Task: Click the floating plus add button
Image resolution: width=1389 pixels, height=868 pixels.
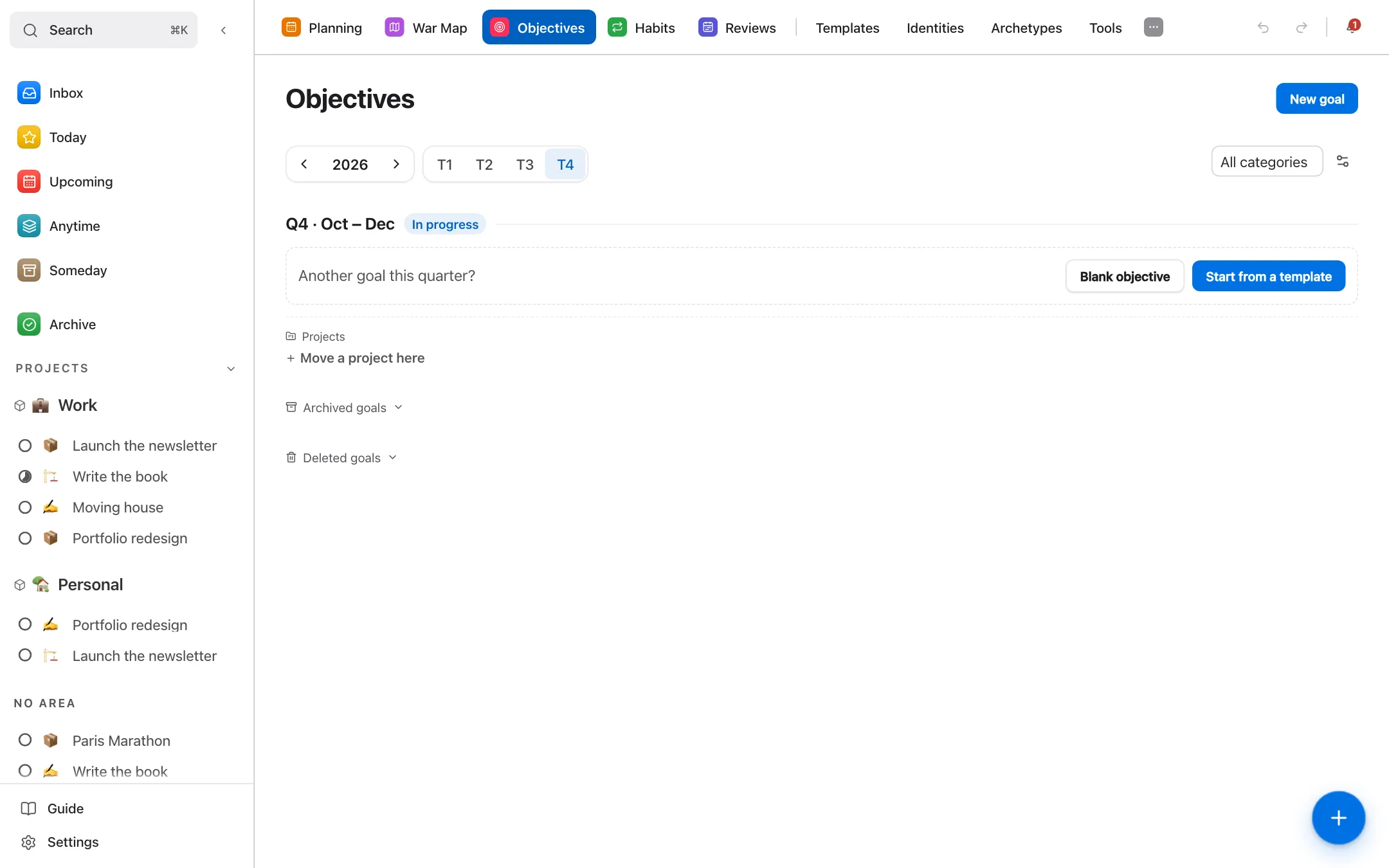Action: tap(1338, 818)
